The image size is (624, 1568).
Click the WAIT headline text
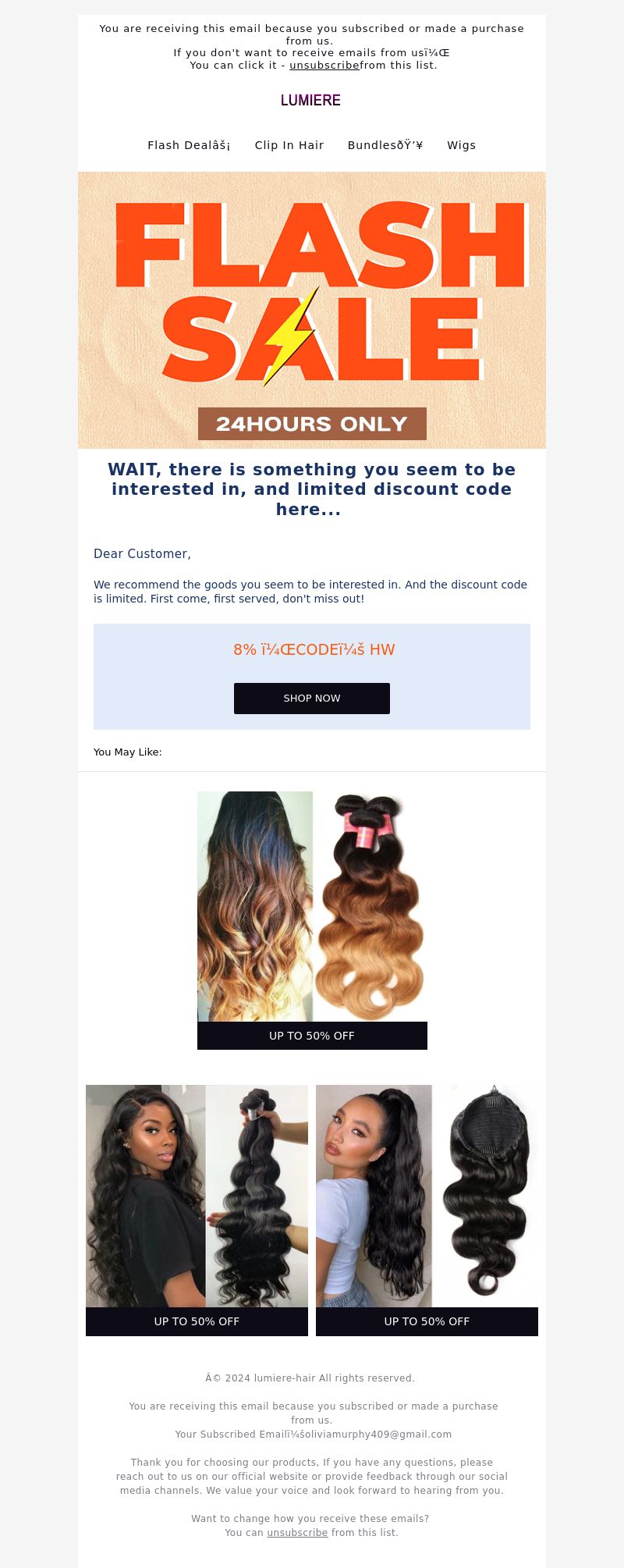pos(312,489)
